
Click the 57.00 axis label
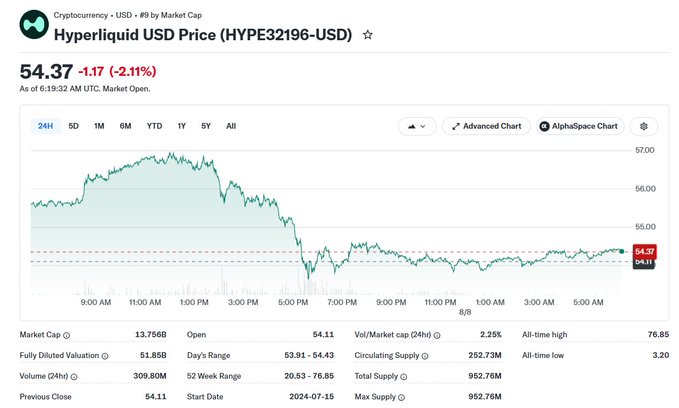tap(645, 150)
